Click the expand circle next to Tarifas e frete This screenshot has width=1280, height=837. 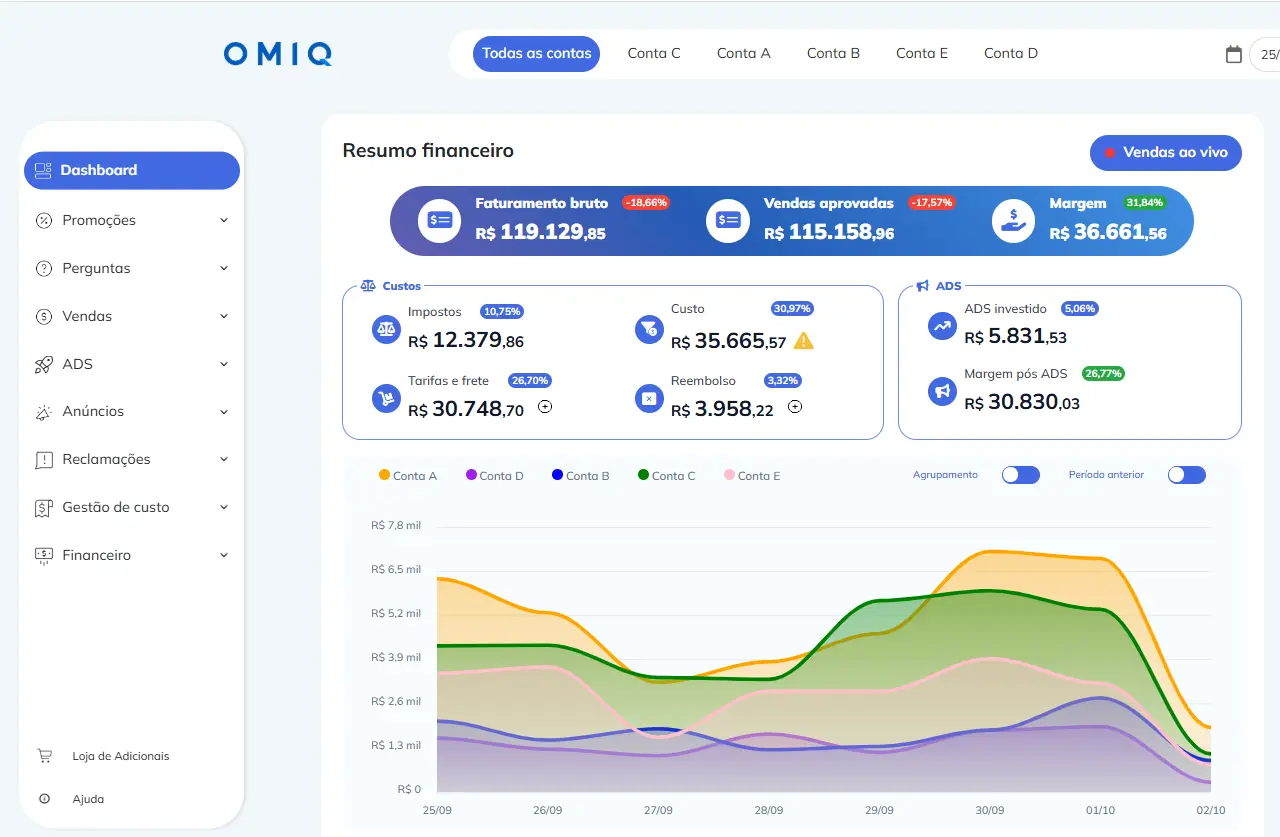(x=544, y=406)
